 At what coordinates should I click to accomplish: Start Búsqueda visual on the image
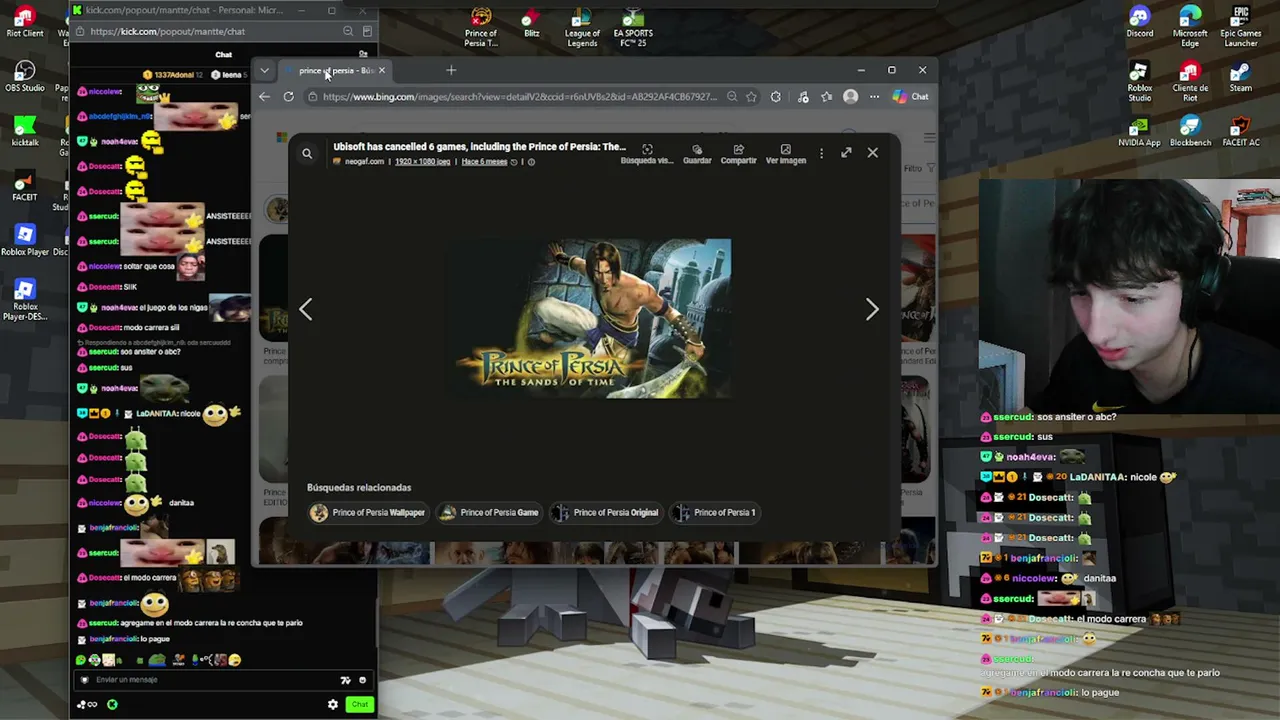pyautogui.click(x=647, y=154)
